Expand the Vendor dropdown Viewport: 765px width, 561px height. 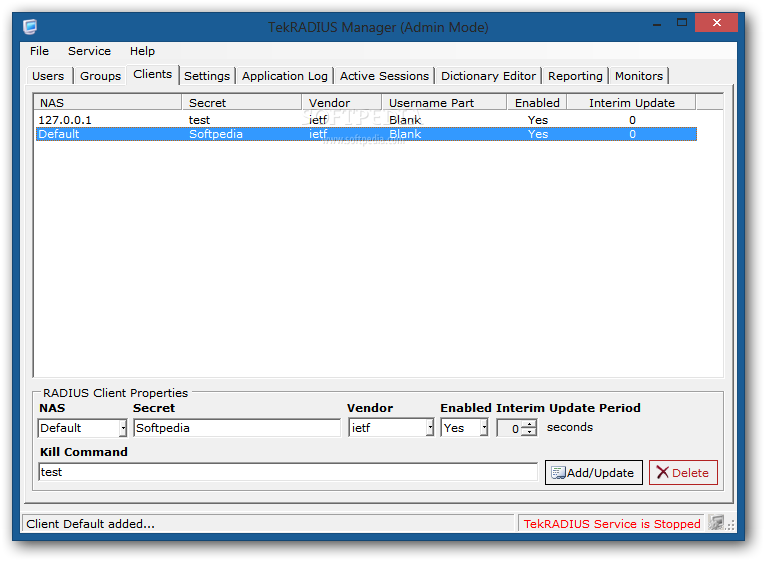pyautogui.click(x=430, y=428)
